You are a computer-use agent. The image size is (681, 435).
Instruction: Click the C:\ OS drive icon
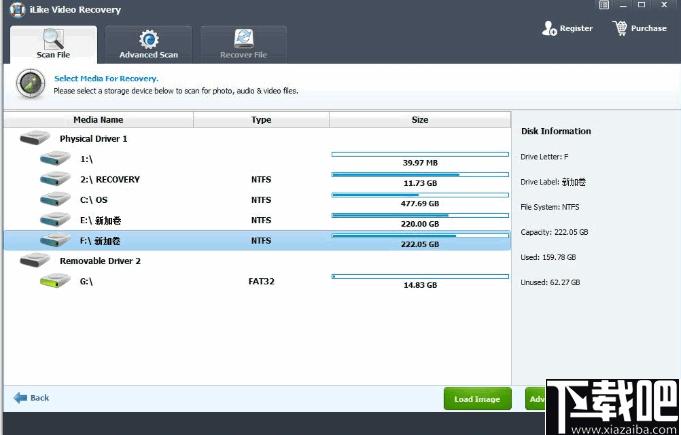pyautogui.click(x=55, y=199)
